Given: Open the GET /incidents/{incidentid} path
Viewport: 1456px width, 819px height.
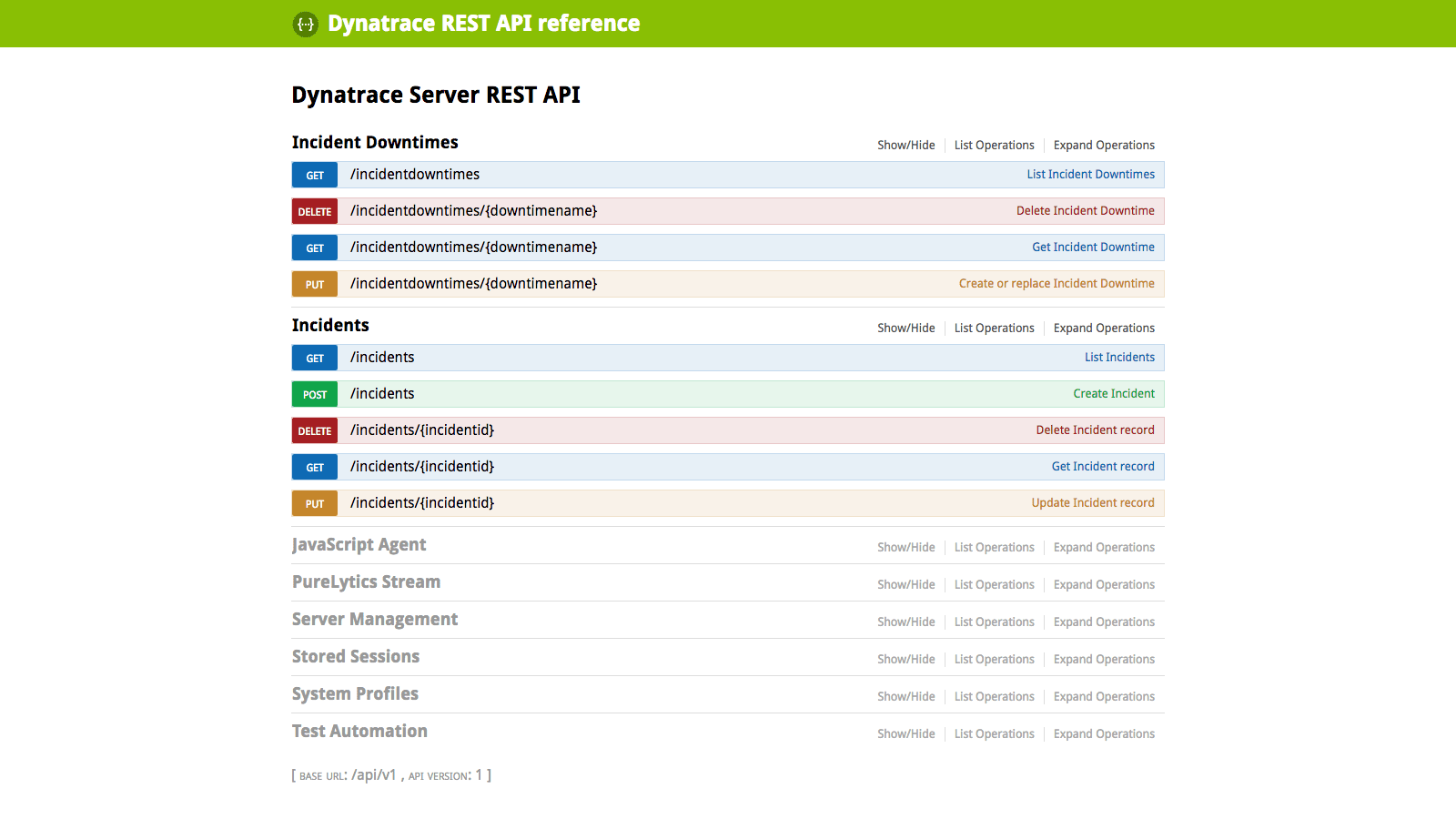Looking at the screenshot, I should (422, 467).
